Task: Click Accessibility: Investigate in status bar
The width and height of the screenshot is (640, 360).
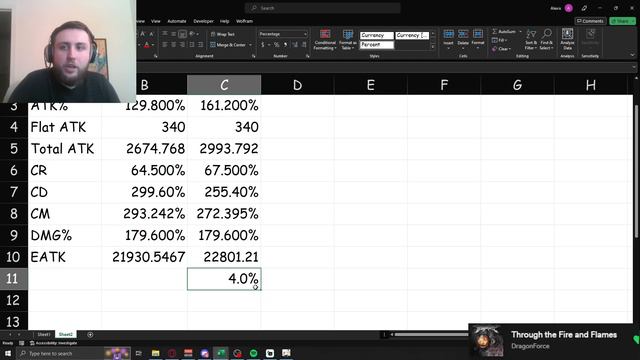Action: coord(53,343)
